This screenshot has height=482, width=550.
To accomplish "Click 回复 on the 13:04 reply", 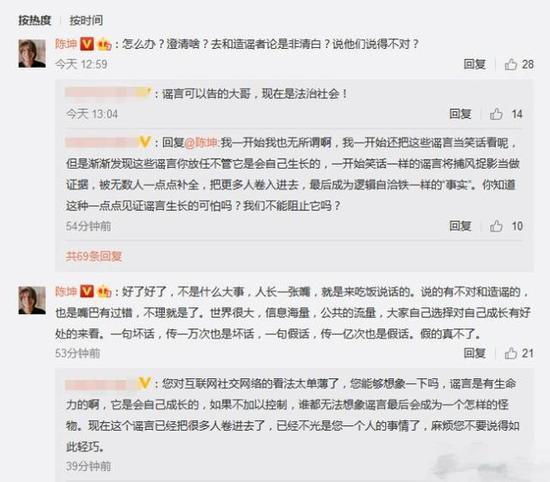I will click(460, 114).
